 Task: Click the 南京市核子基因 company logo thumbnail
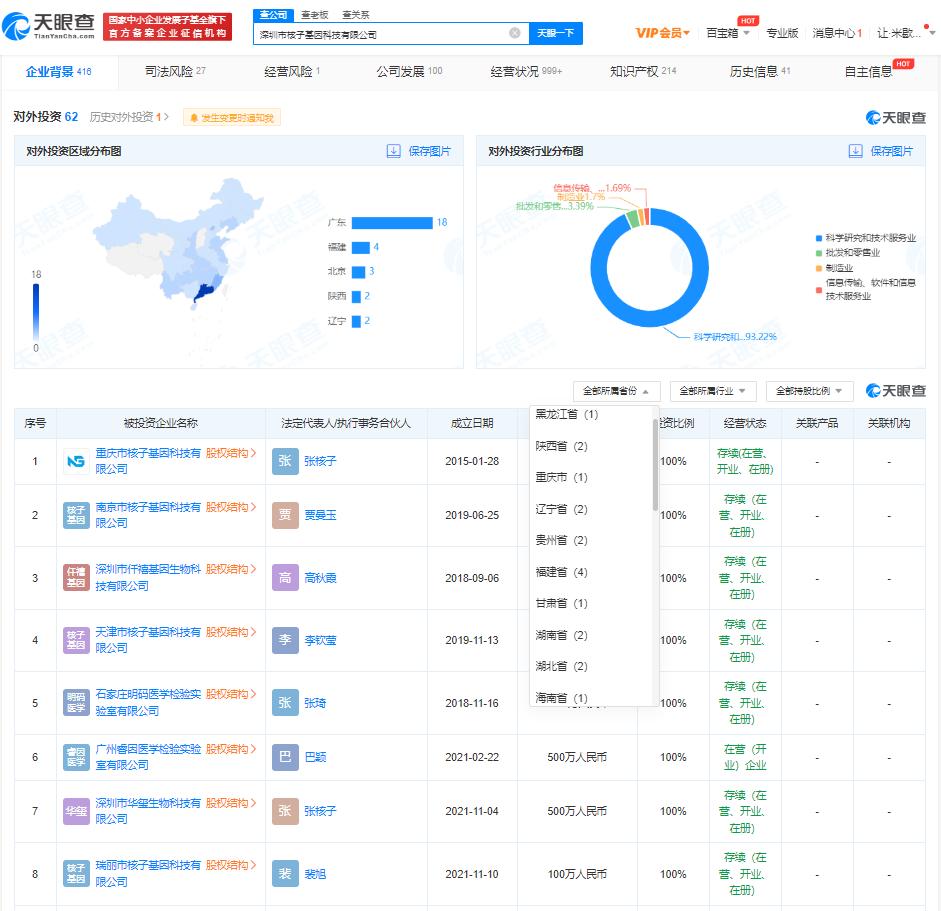tap(76, 515)
